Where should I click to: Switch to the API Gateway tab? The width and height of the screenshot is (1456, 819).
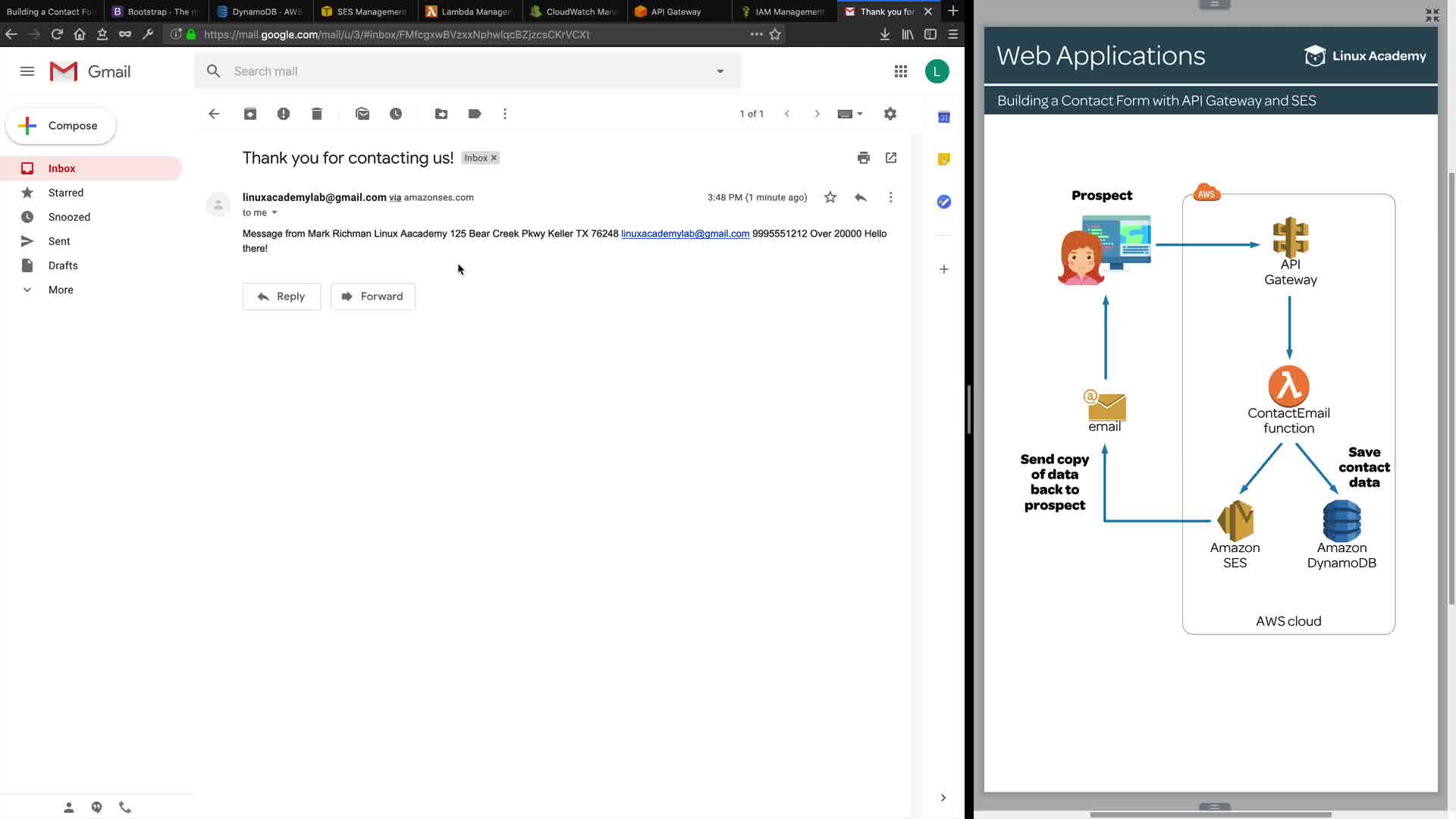[x=675, y=11]
